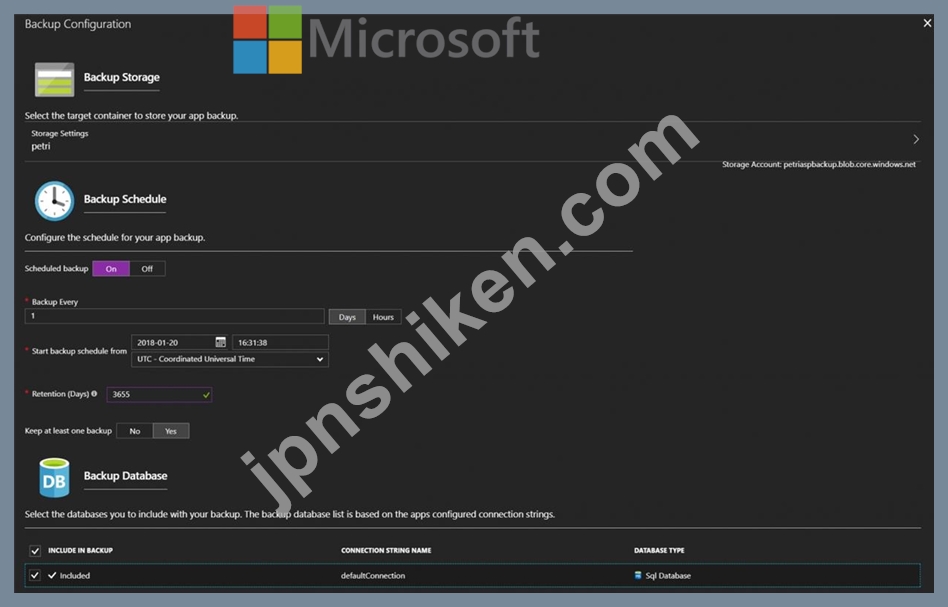Click the Backup Database heading
Image resolution: width=948 pixels, height=607 pixels.
click(x=125, y=476)
